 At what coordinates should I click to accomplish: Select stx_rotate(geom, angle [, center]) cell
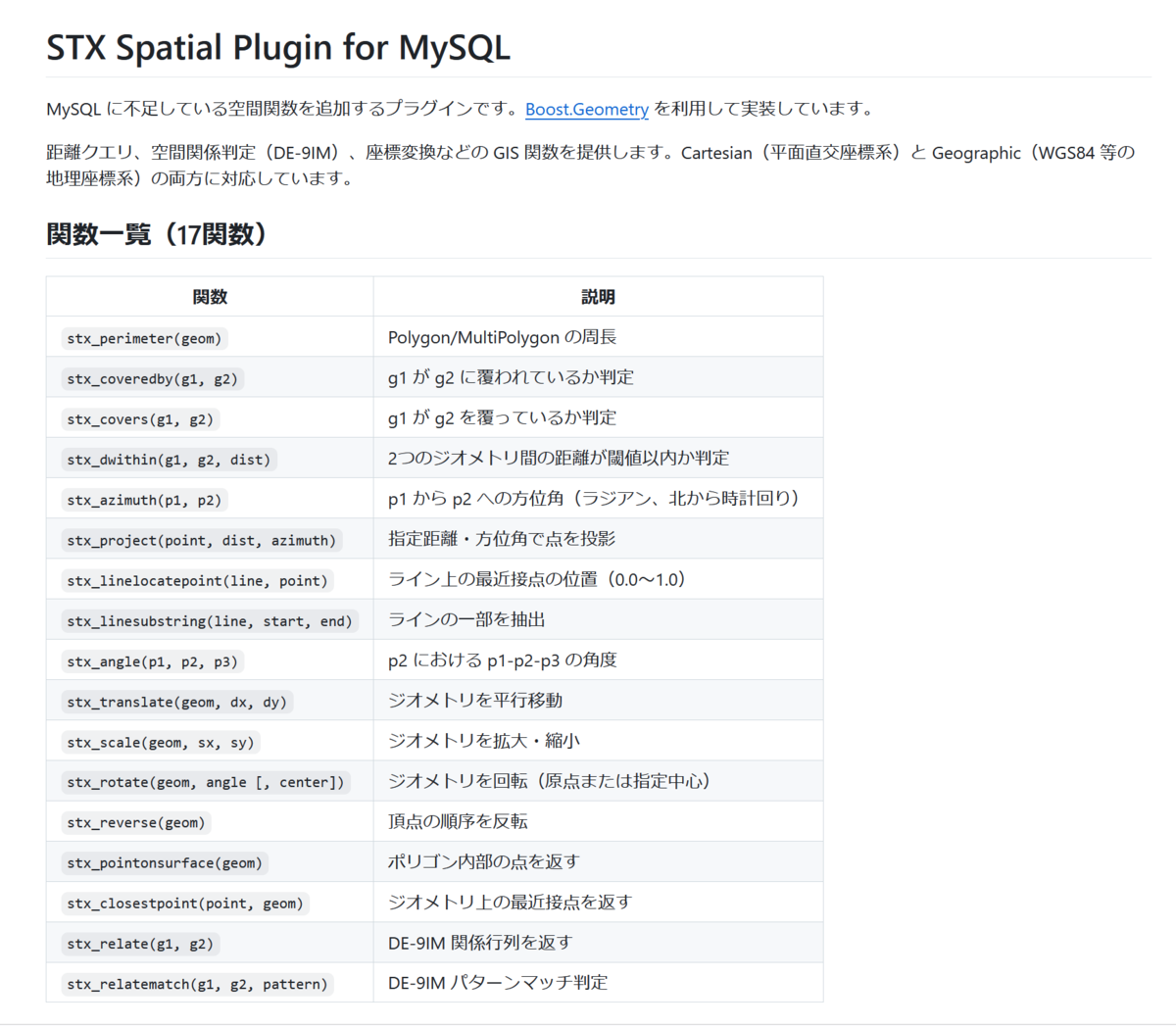(206, 782)
